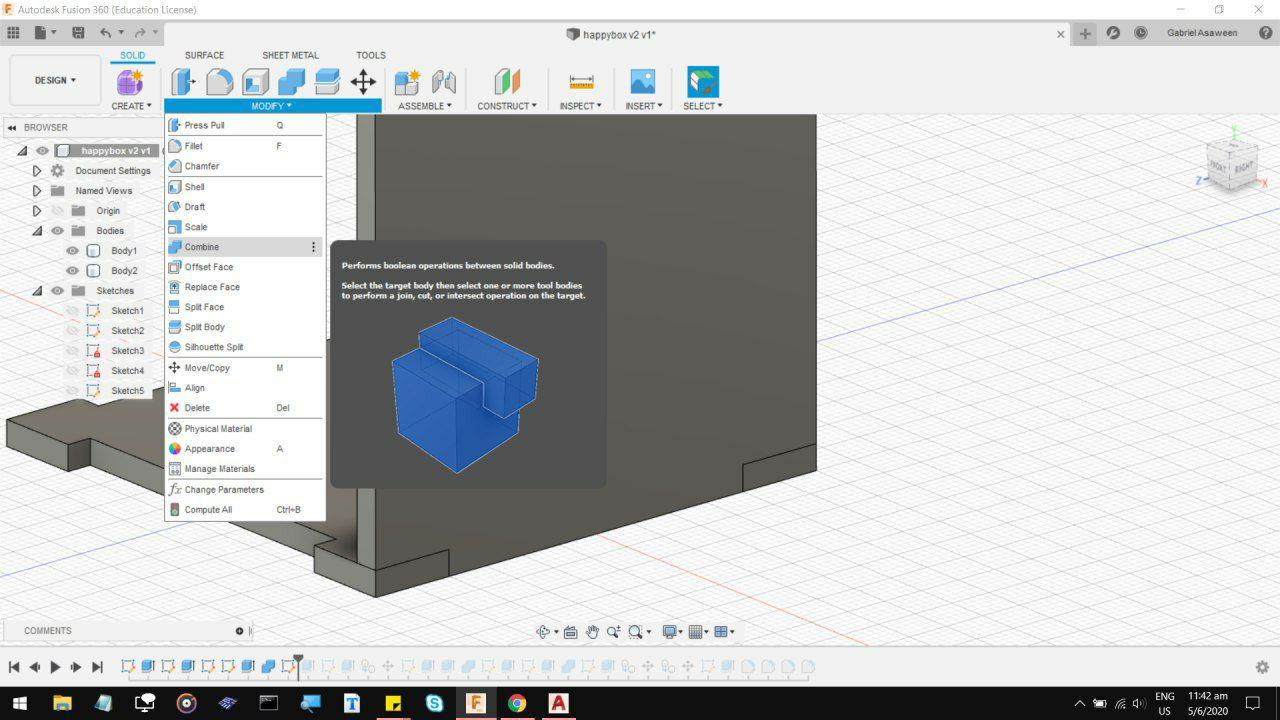Click the Orbit navigation tool

coord(543,632)
